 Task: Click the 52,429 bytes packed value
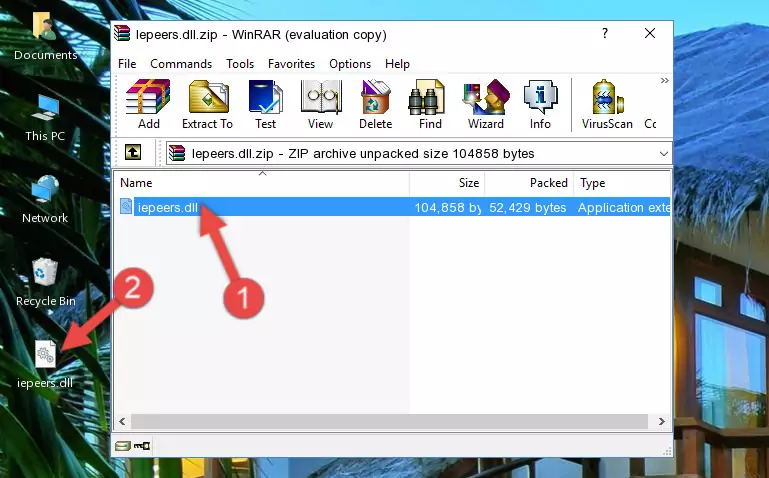[528, 207]
